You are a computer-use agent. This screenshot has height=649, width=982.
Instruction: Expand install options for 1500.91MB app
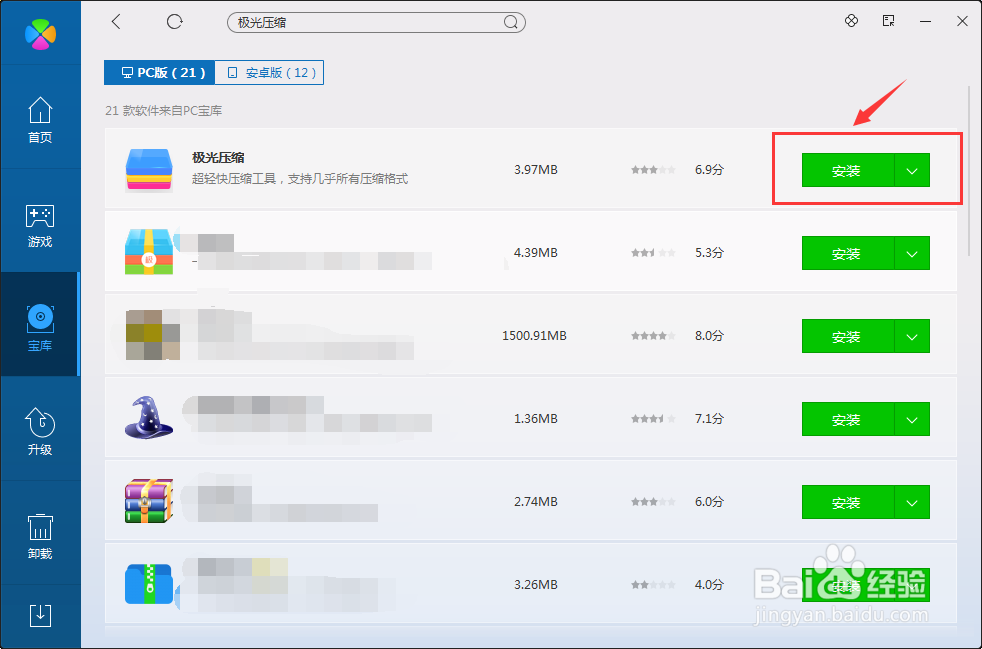912,336
